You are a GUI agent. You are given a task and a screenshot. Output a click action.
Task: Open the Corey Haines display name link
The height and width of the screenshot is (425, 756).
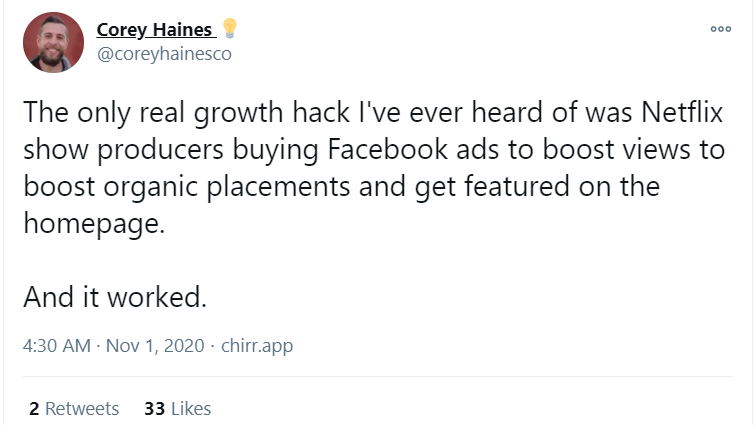point(154,30)
